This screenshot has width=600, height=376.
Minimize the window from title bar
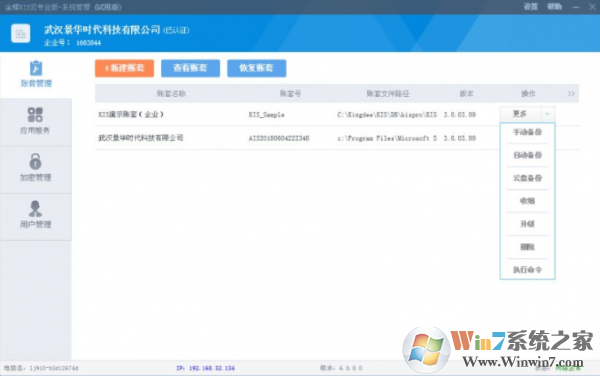pyautogui.click(x=576, y=7)
